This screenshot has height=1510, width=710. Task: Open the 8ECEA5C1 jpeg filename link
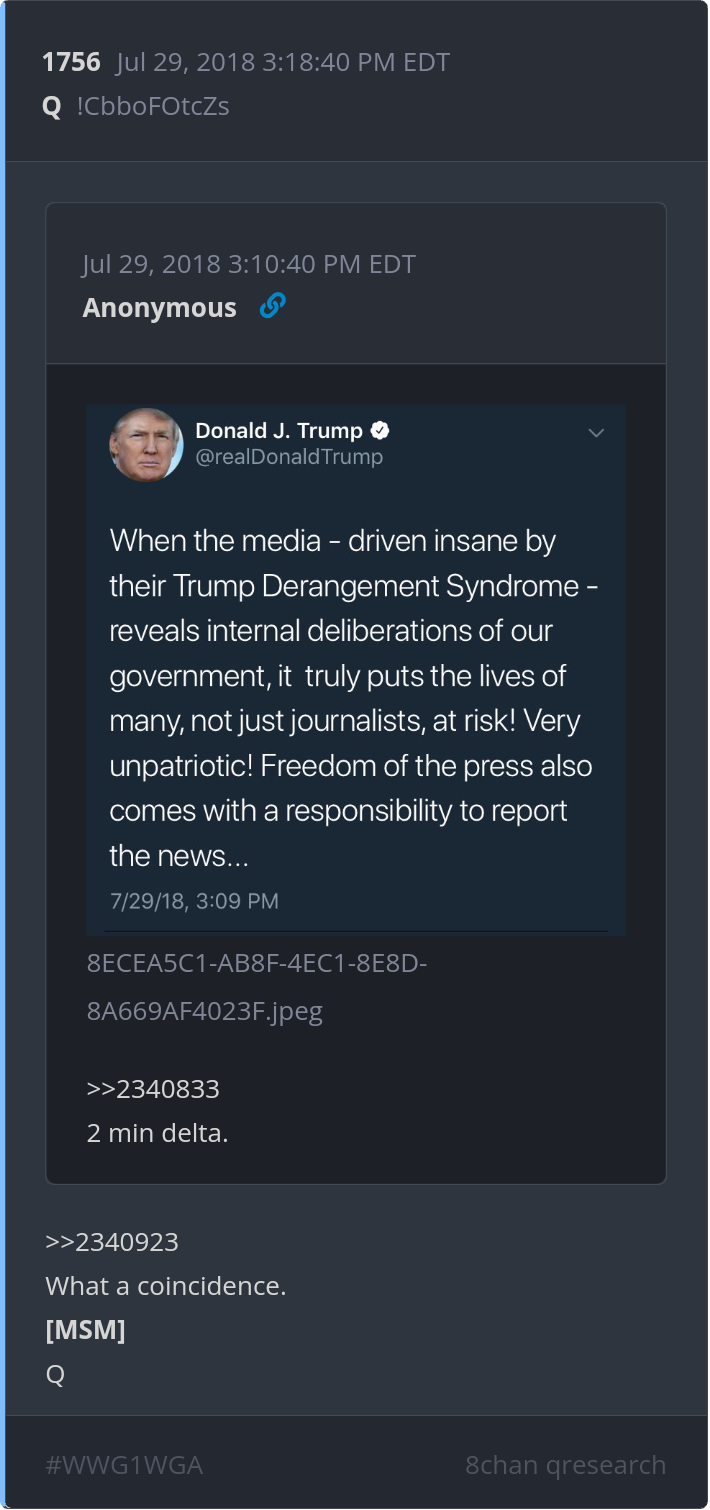257,987
